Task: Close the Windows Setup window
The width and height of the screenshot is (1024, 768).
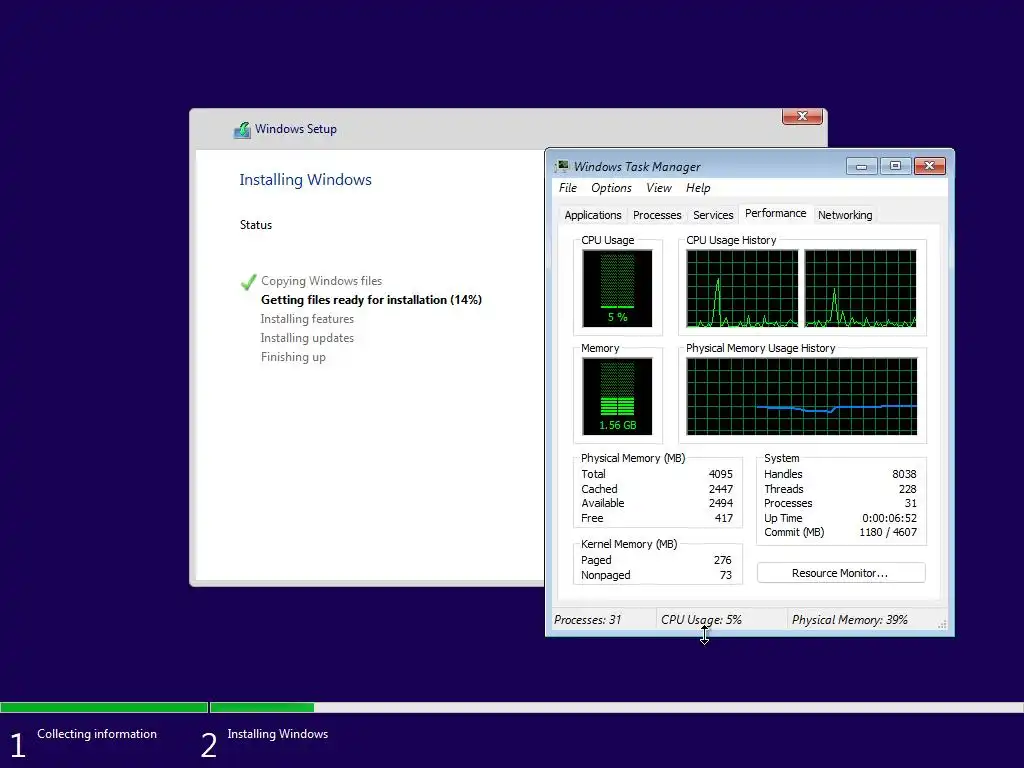Action: [802, 116]
